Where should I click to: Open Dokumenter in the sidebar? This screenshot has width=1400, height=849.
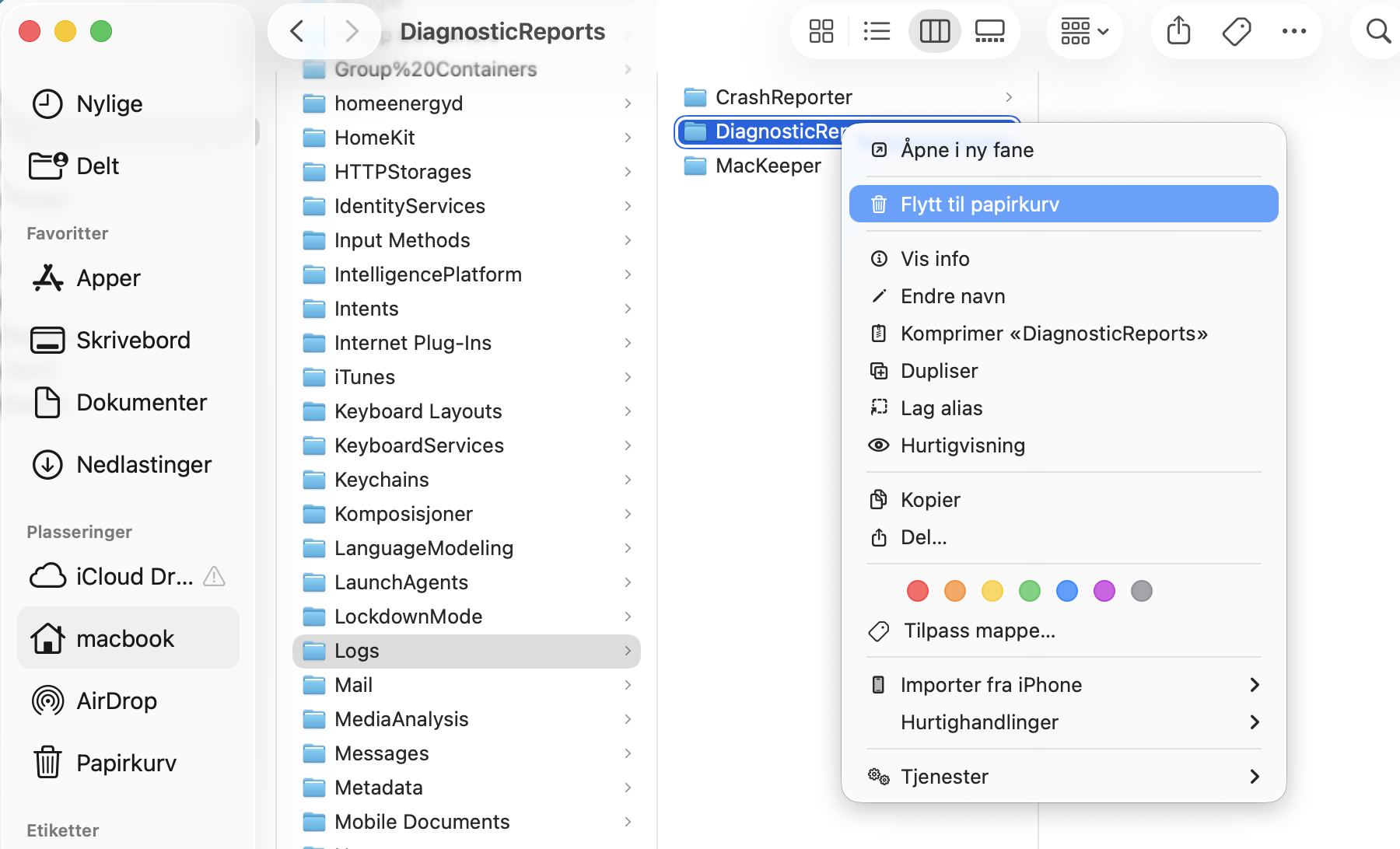(x=128, y=402)
